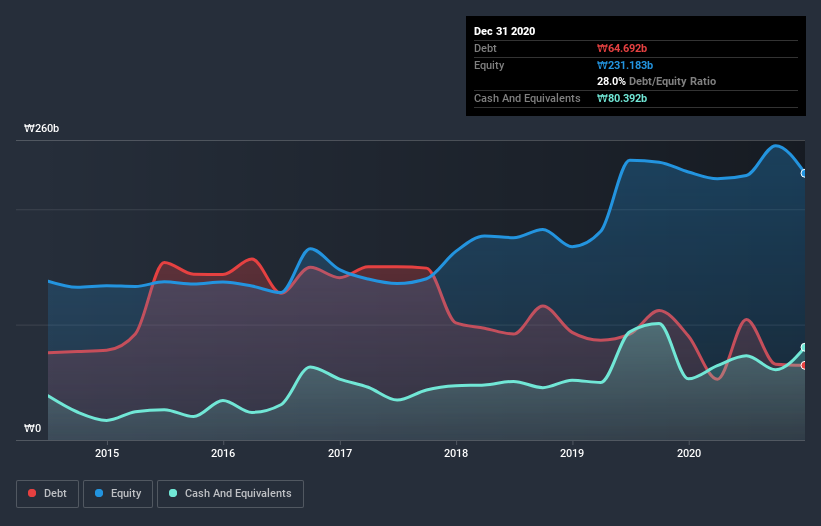The image size is (821, 526).
Task: Select the red Debt endpoint marker
Action: (804, 365)
